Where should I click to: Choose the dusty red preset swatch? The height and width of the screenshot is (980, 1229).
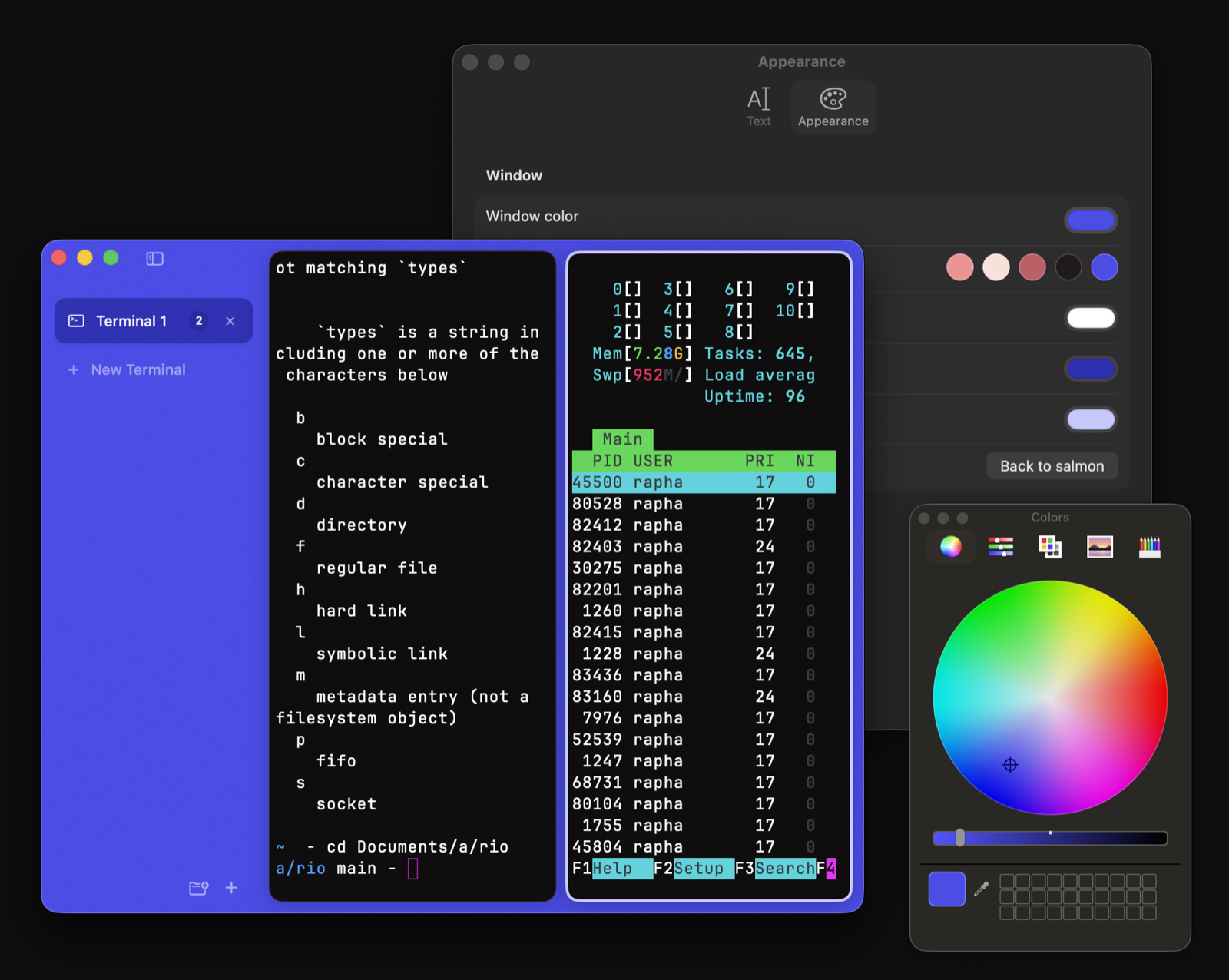(1032, 267)
